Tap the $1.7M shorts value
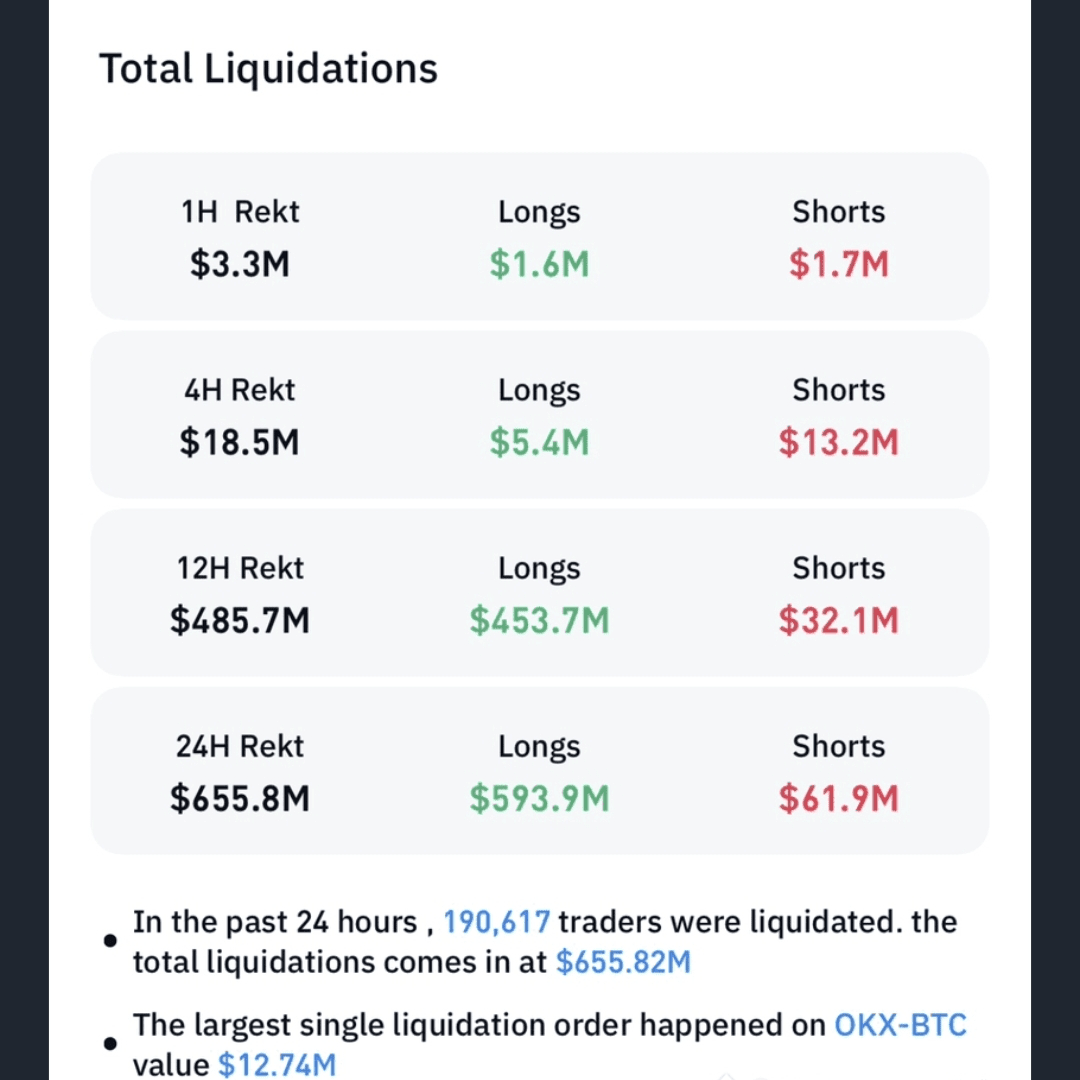This screenshot has width=1080, height=1080. [x=838, y=264]
